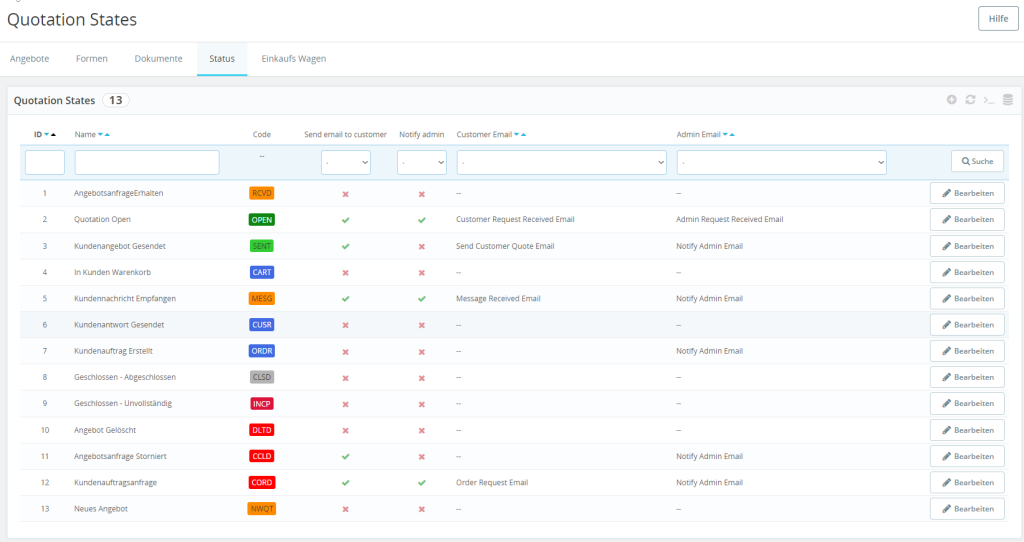1024x542 pixels.
Task: Toggle send email for AngebotsanfrageErhalten
Action: (x=345, y=194)
